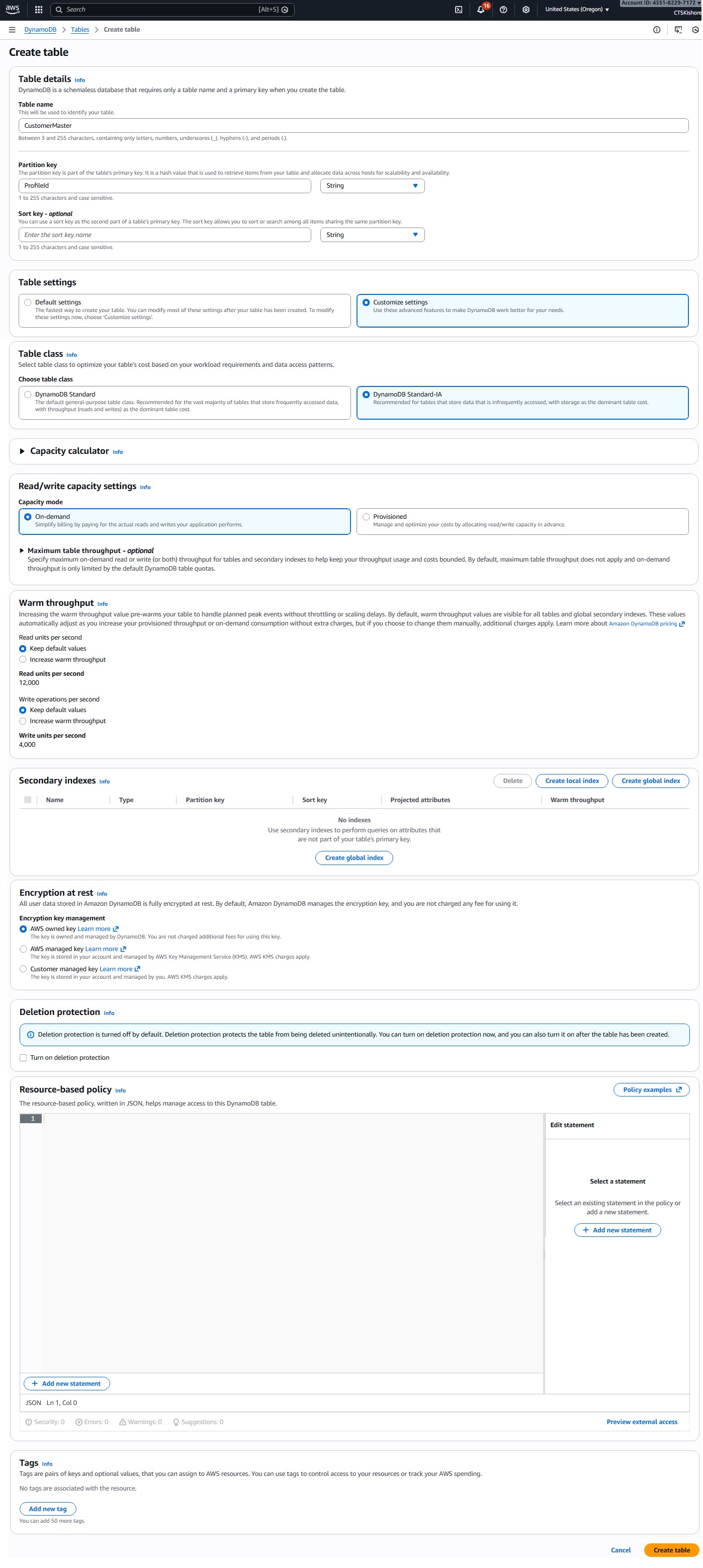Open the Policy examples link
Viewport: 703px width, 1568px height.
pyautogui.click(x=651, y=1089)
